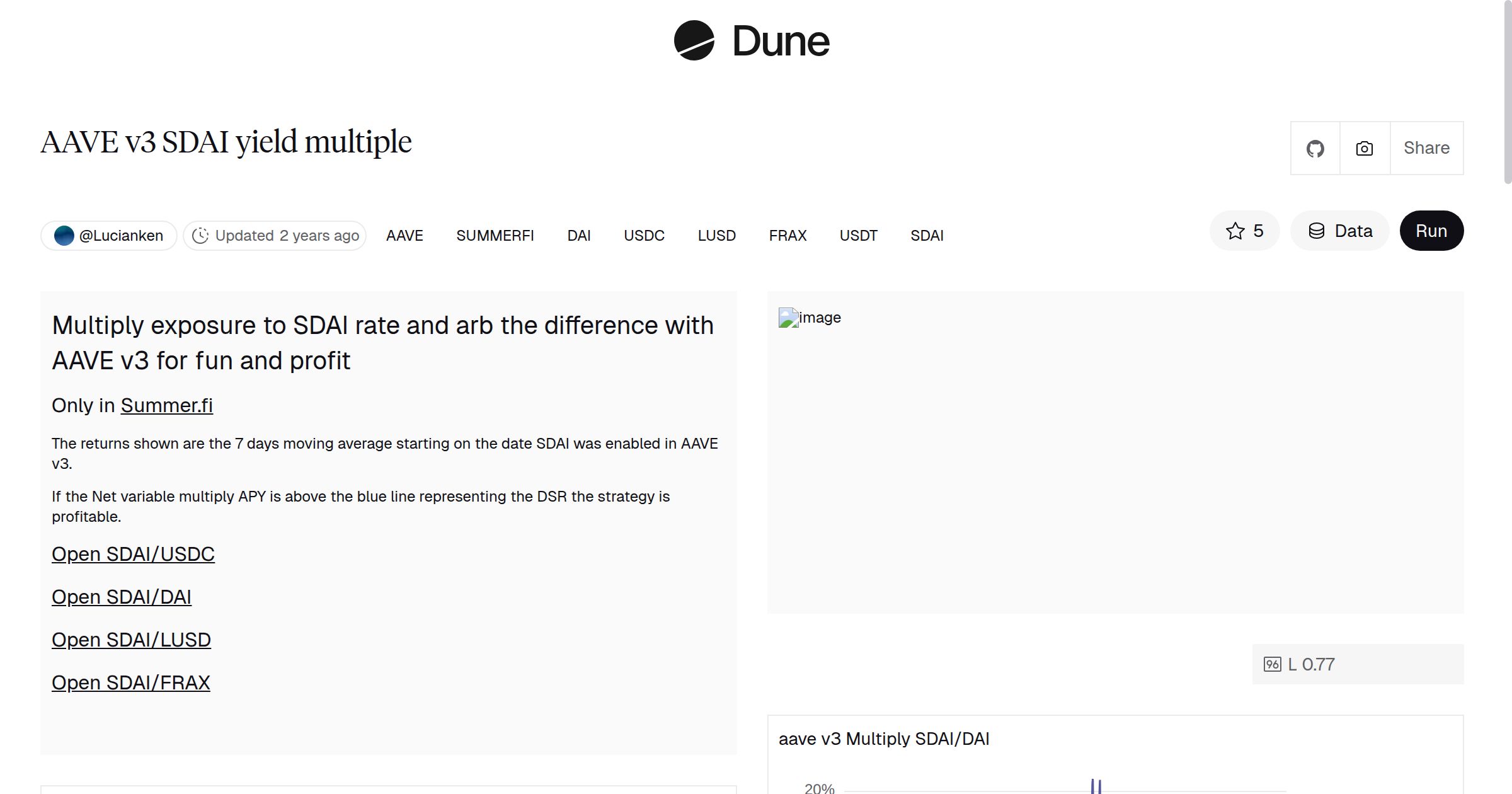Viewport: 1512px width, 794px height.
Task: Open SDAI/DAI link
Action: 122,597
